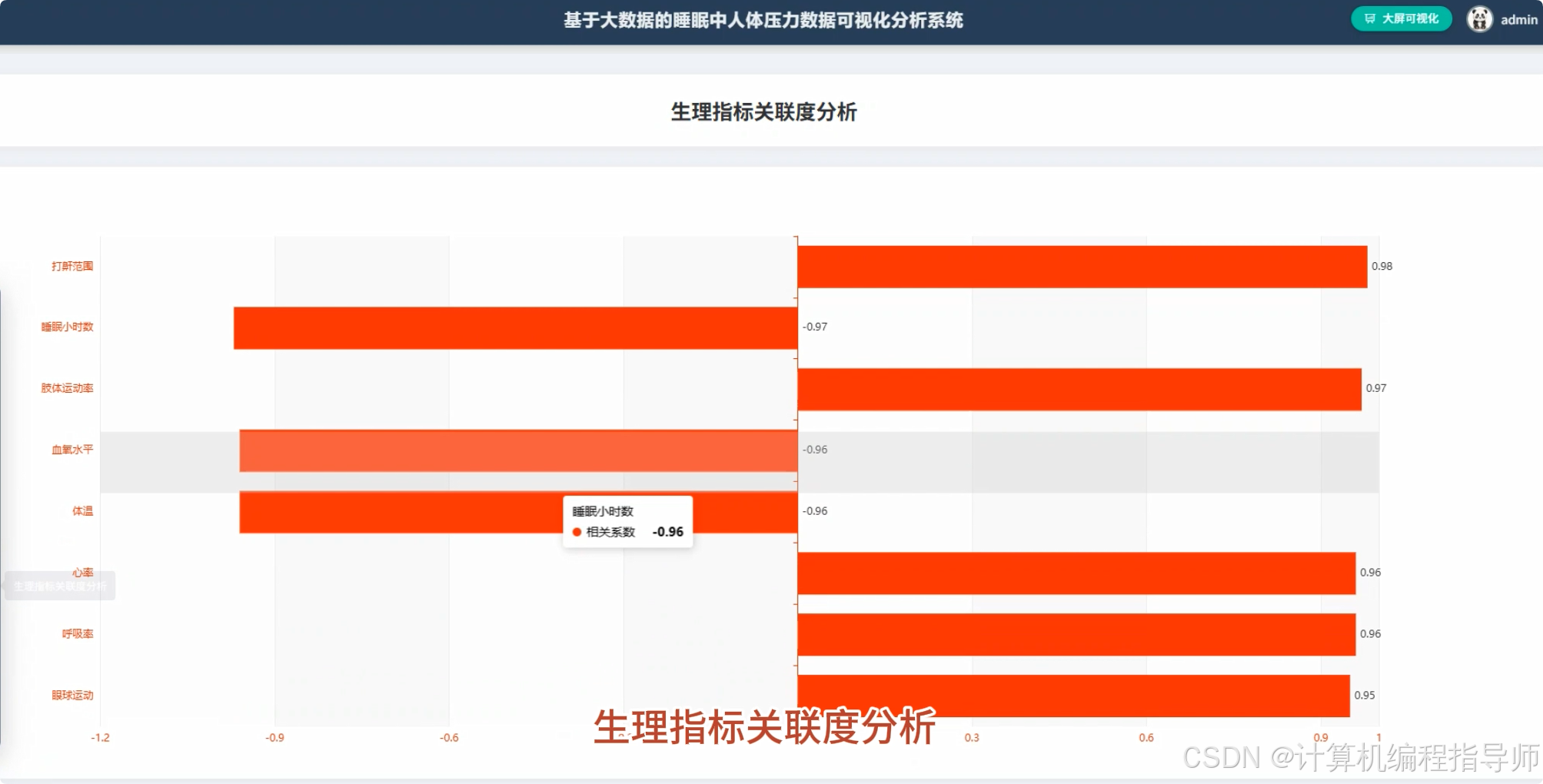The image size is (1543, 784).
Task: Select the 呼吸率 category label
Action: (77, 633)
